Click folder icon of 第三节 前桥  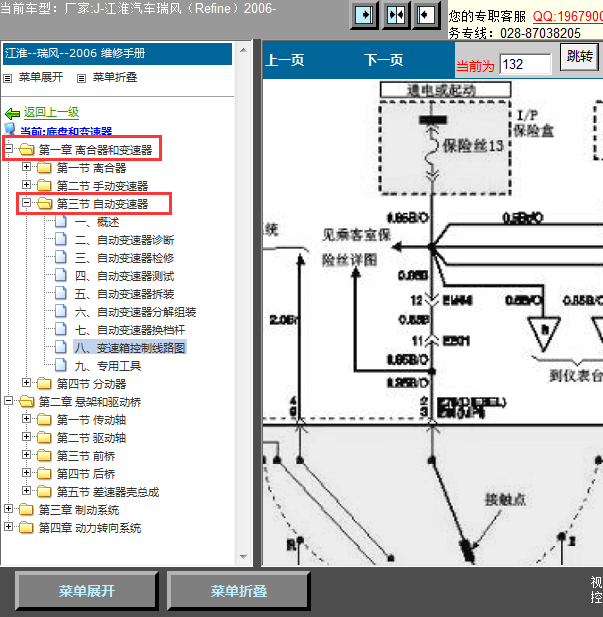[x=44, y=455]
